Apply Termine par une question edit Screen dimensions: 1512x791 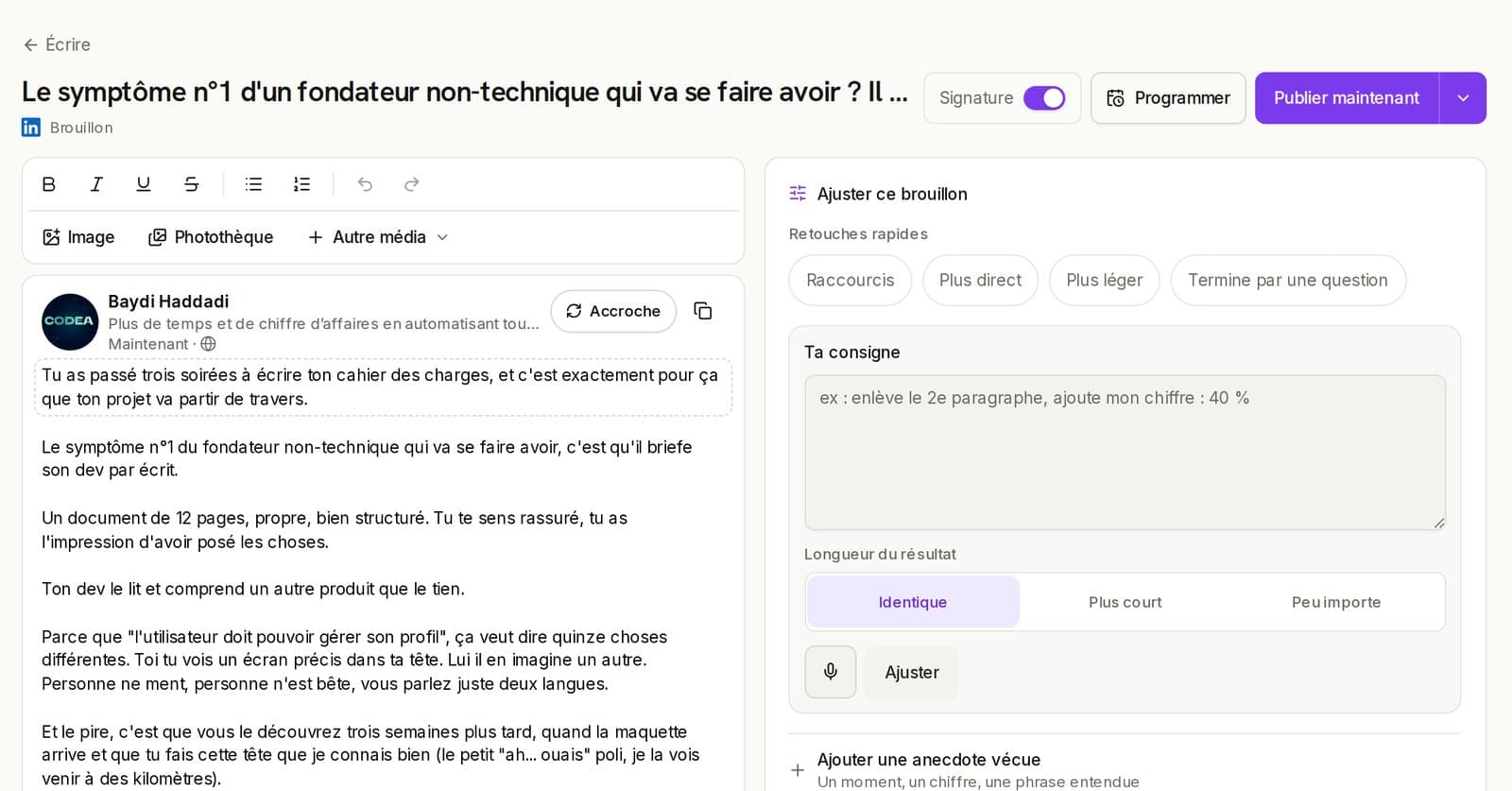(x=1288, y=280)
